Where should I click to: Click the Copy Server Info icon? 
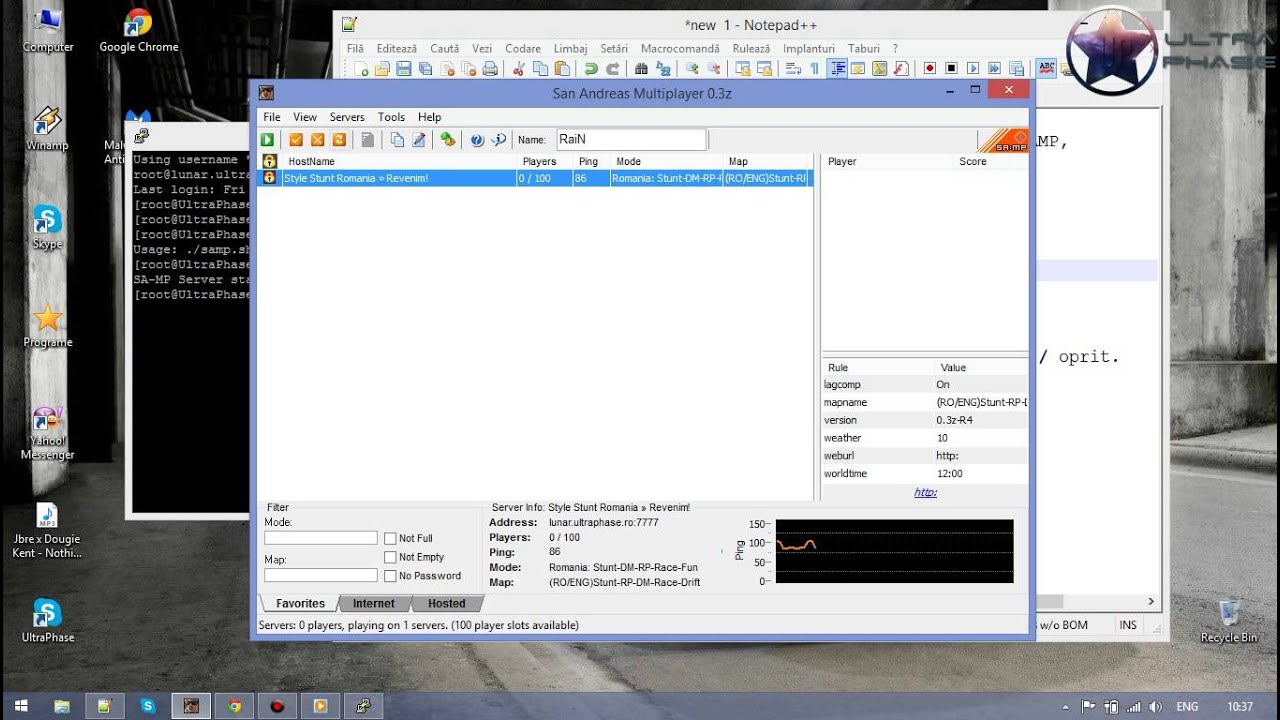pos(397,140)
